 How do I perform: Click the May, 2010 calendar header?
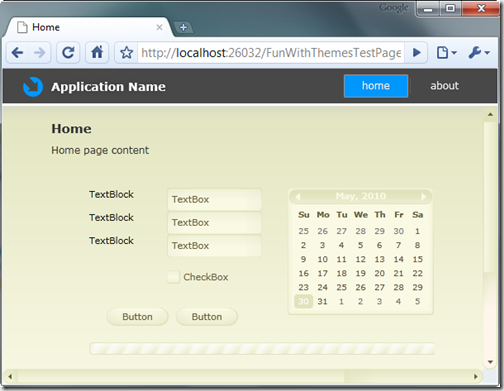pyautogui.click(x=361, y=196)
